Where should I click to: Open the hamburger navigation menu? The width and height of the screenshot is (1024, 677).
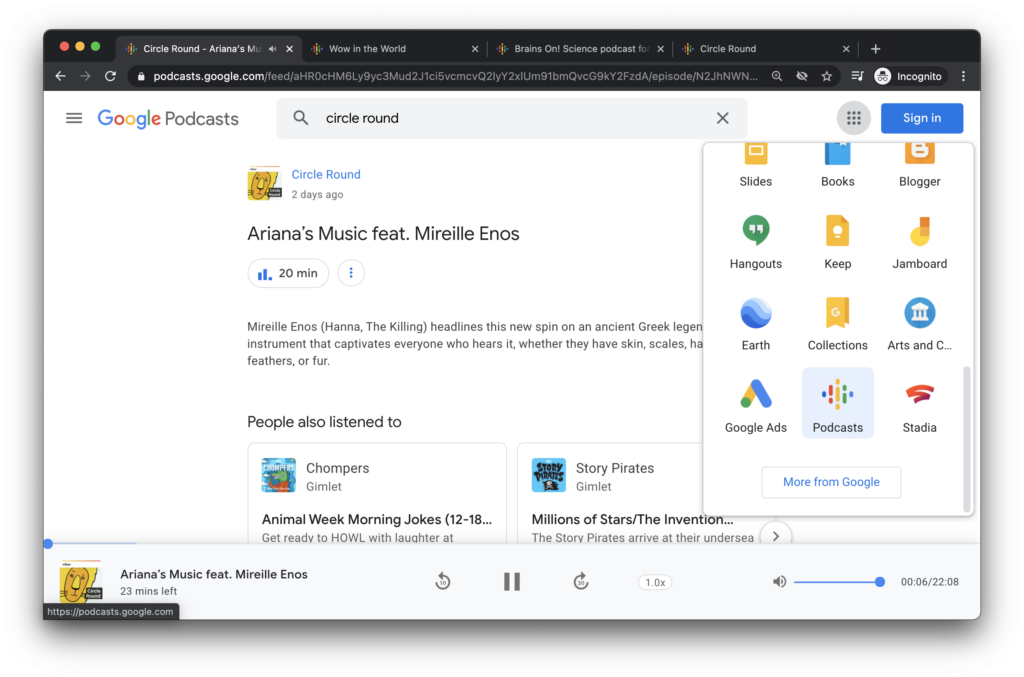pyautogui.click(x=73, y=117)
